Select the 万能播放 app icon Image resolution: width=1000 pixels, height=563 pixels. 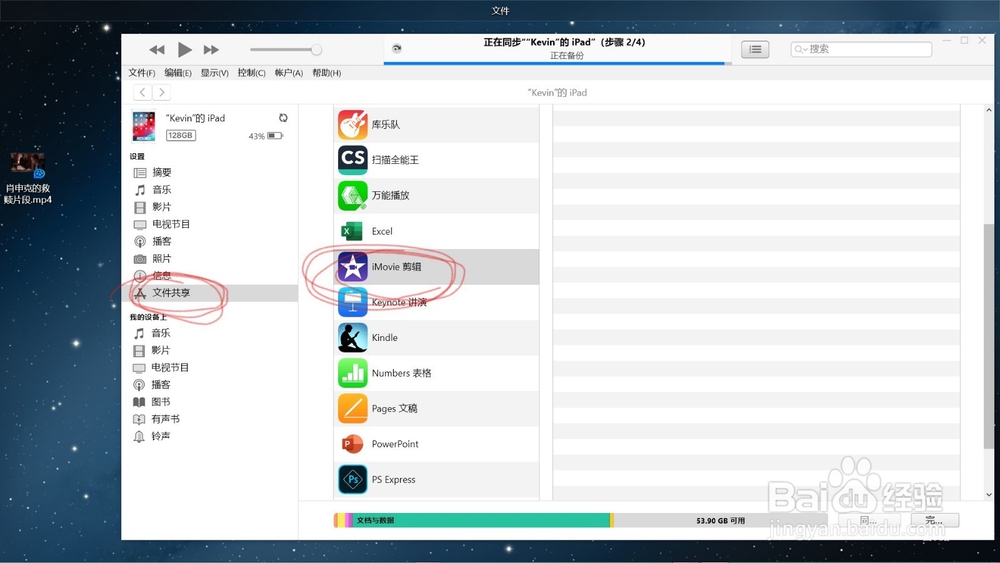[x=352, y=195]
